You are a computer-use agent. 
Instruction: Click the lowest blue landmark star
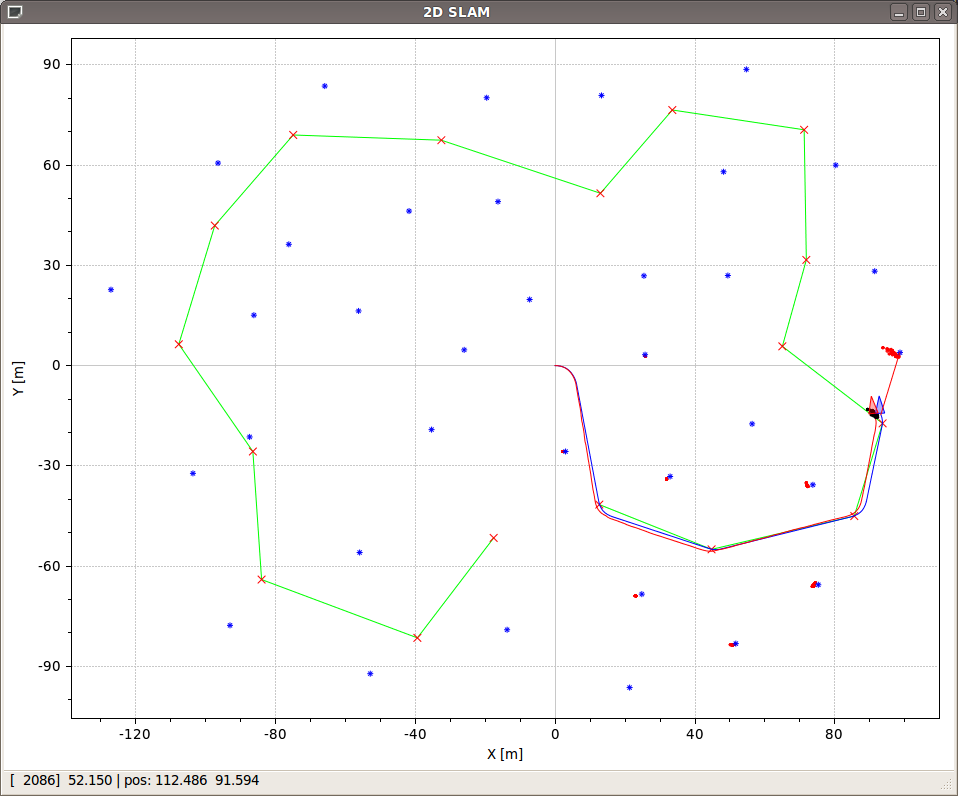pyautogui.click(x=629, y=688)
